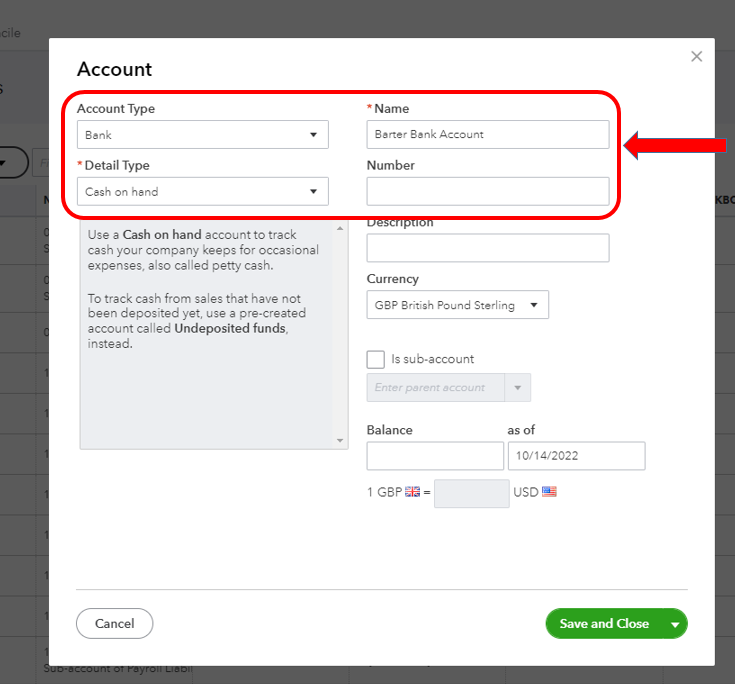Click Save and Close button
735x684 pixels.
click(604, 624)
